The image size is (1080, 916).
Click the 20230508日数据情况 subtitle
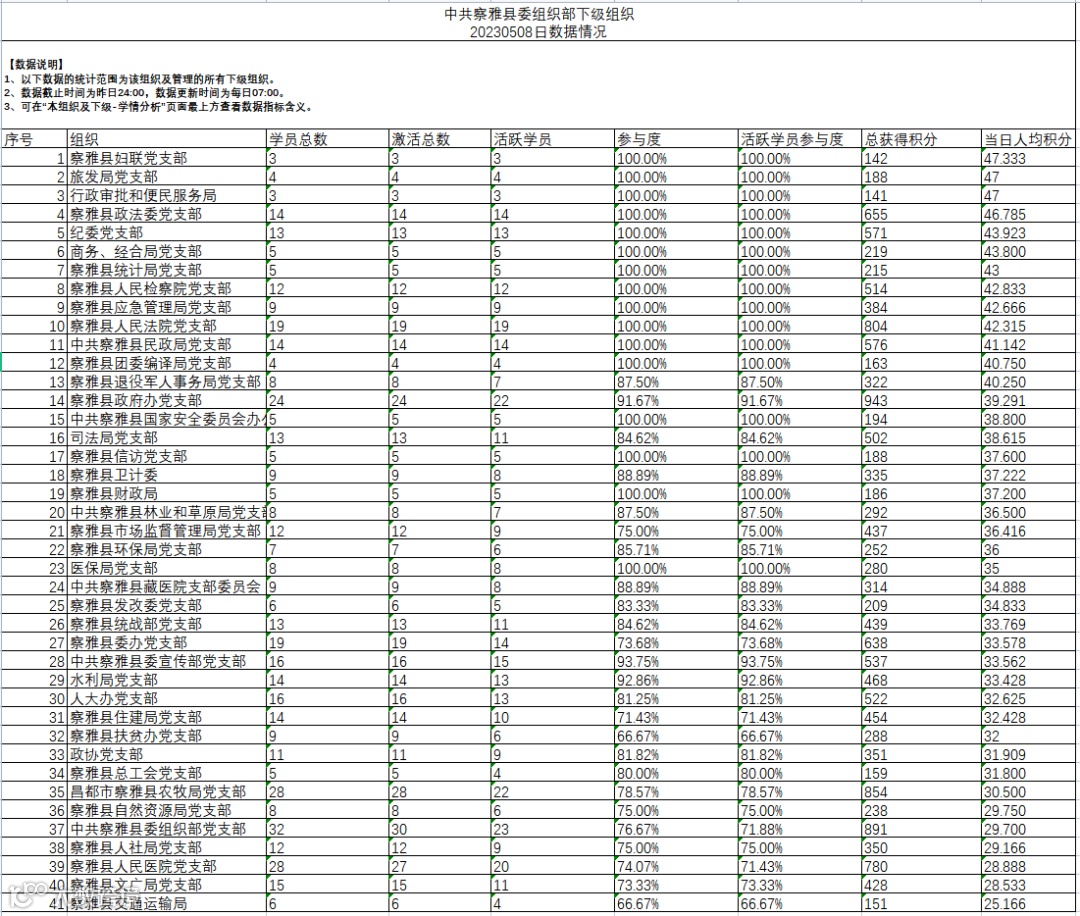coord(539,32)
